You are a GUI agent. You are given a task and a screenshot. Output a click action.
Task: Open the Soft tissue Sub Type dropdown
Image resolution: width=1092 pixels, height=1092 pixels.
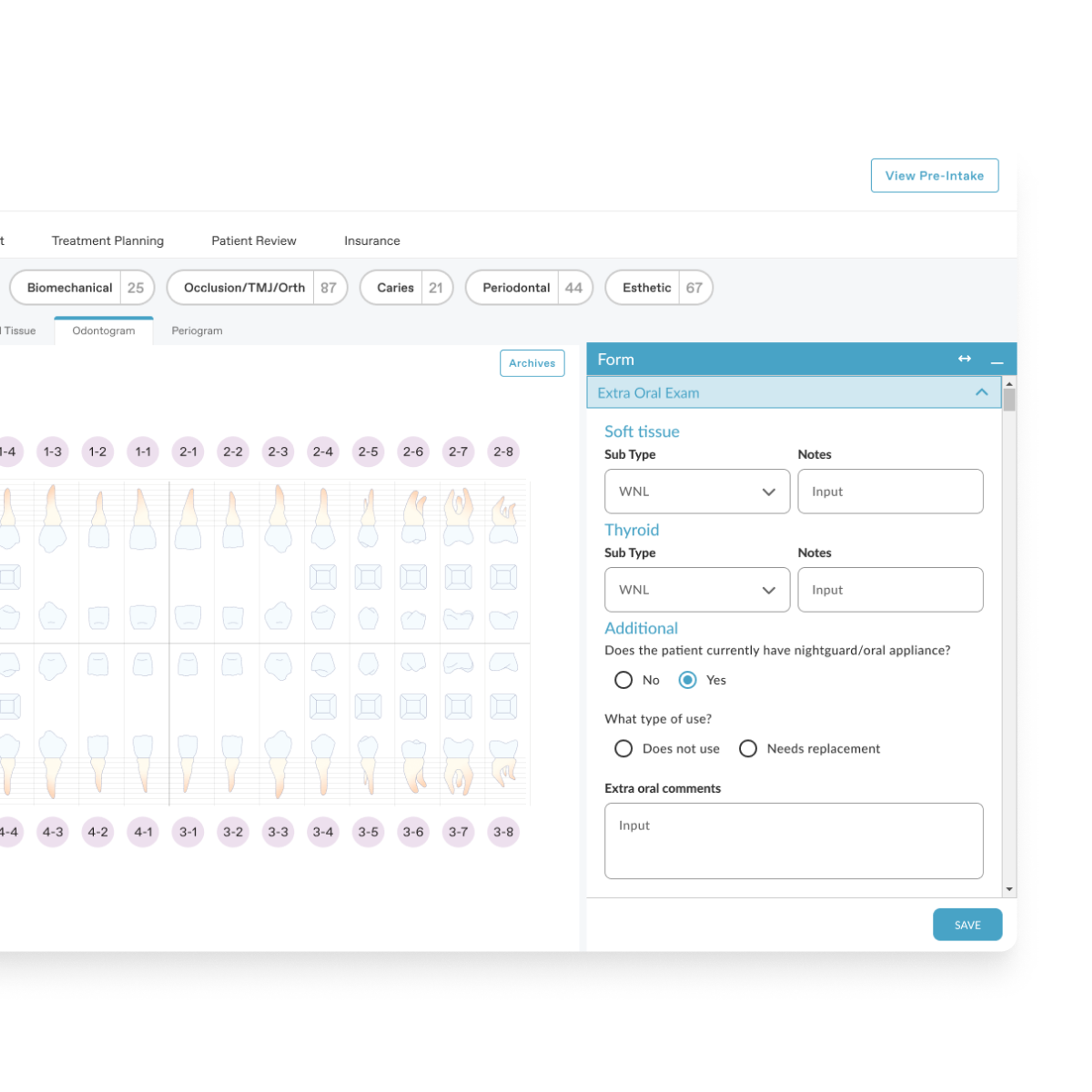point(697,491)
